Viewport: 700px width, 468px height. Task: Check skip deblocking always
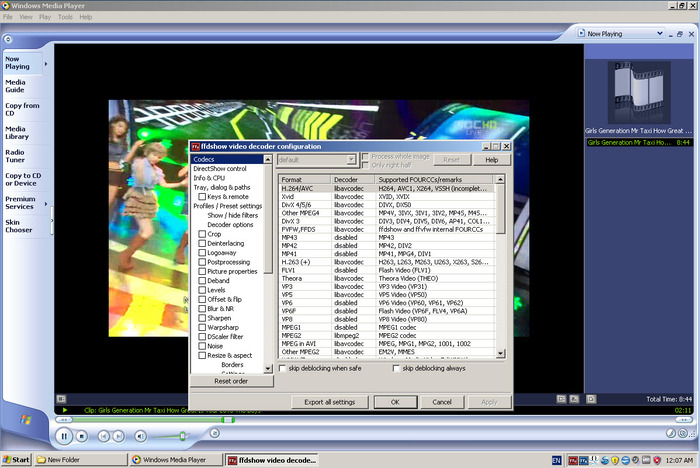click(x=396, y=368)
